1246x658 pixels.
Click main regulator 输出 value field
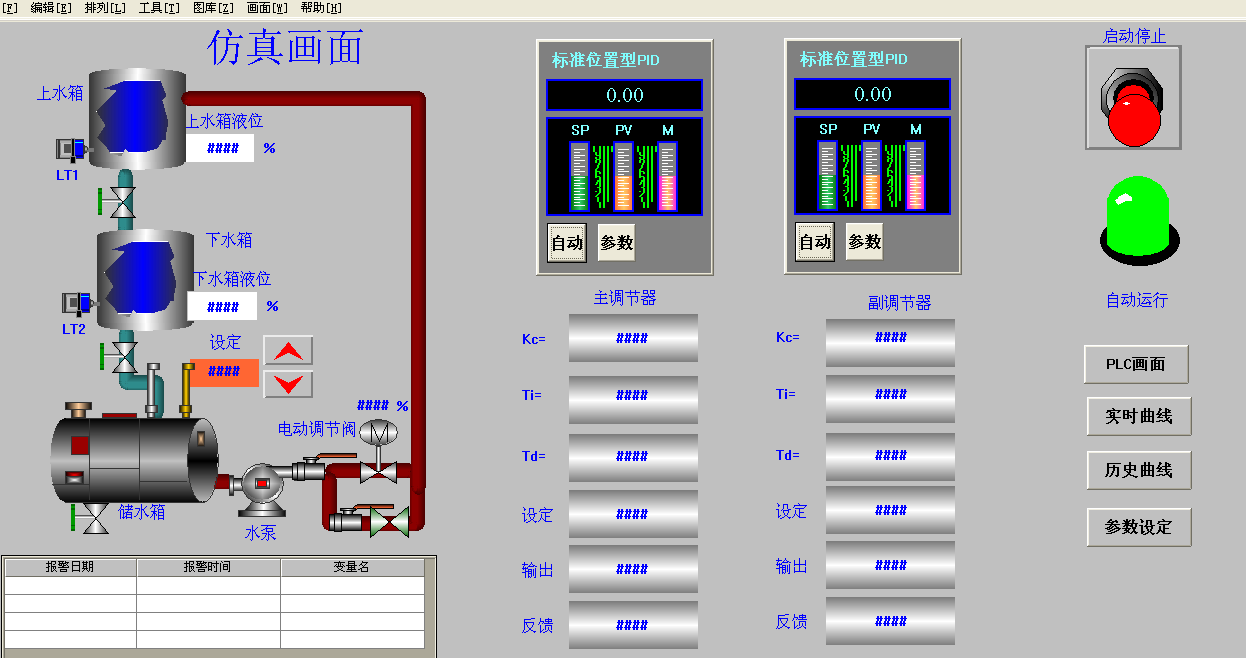click(633, 569)
